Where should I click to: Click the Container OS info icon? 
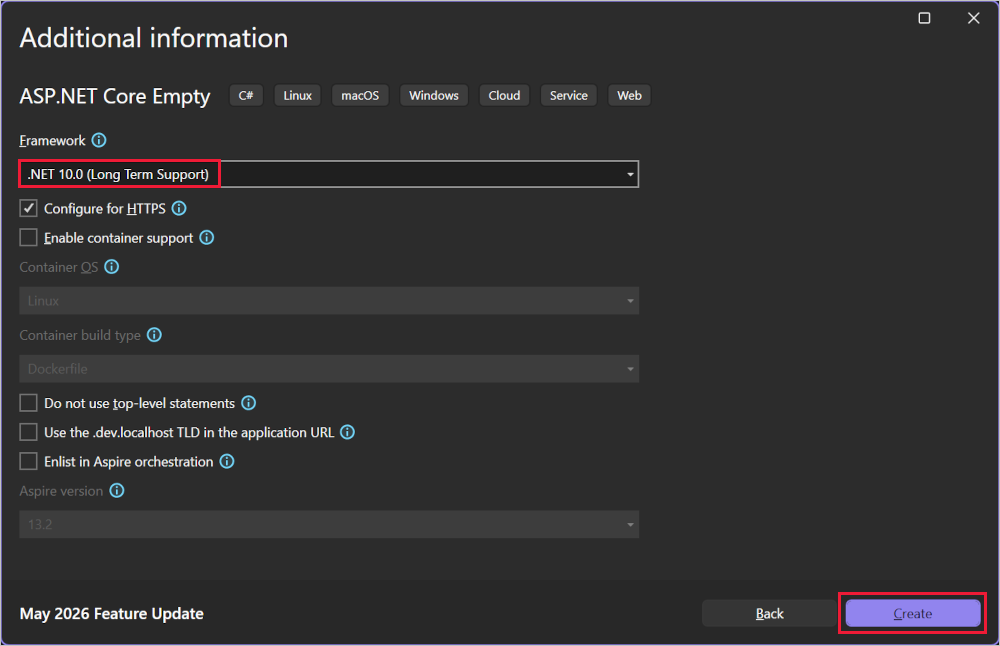pos(112,267)
